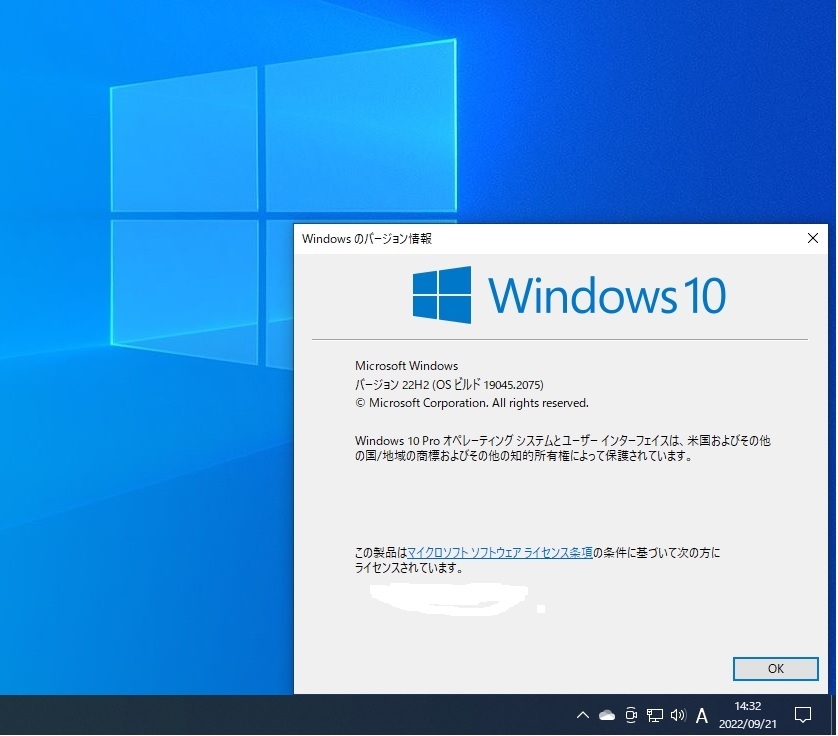Click the Microsoft Corporation copyright line

click(471, 403)
